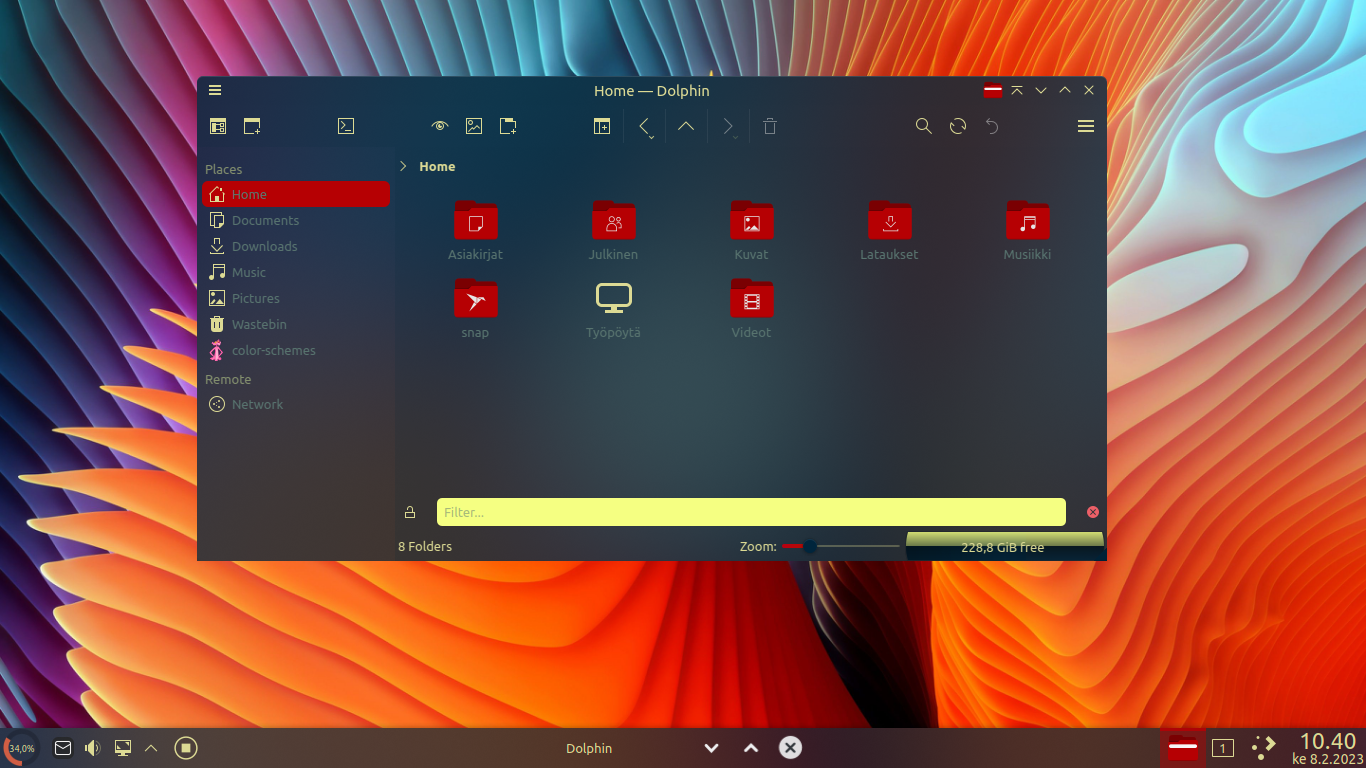1366x768 pixels.
Task: Select the Asiakirjat folder
Action: (476, 230)
